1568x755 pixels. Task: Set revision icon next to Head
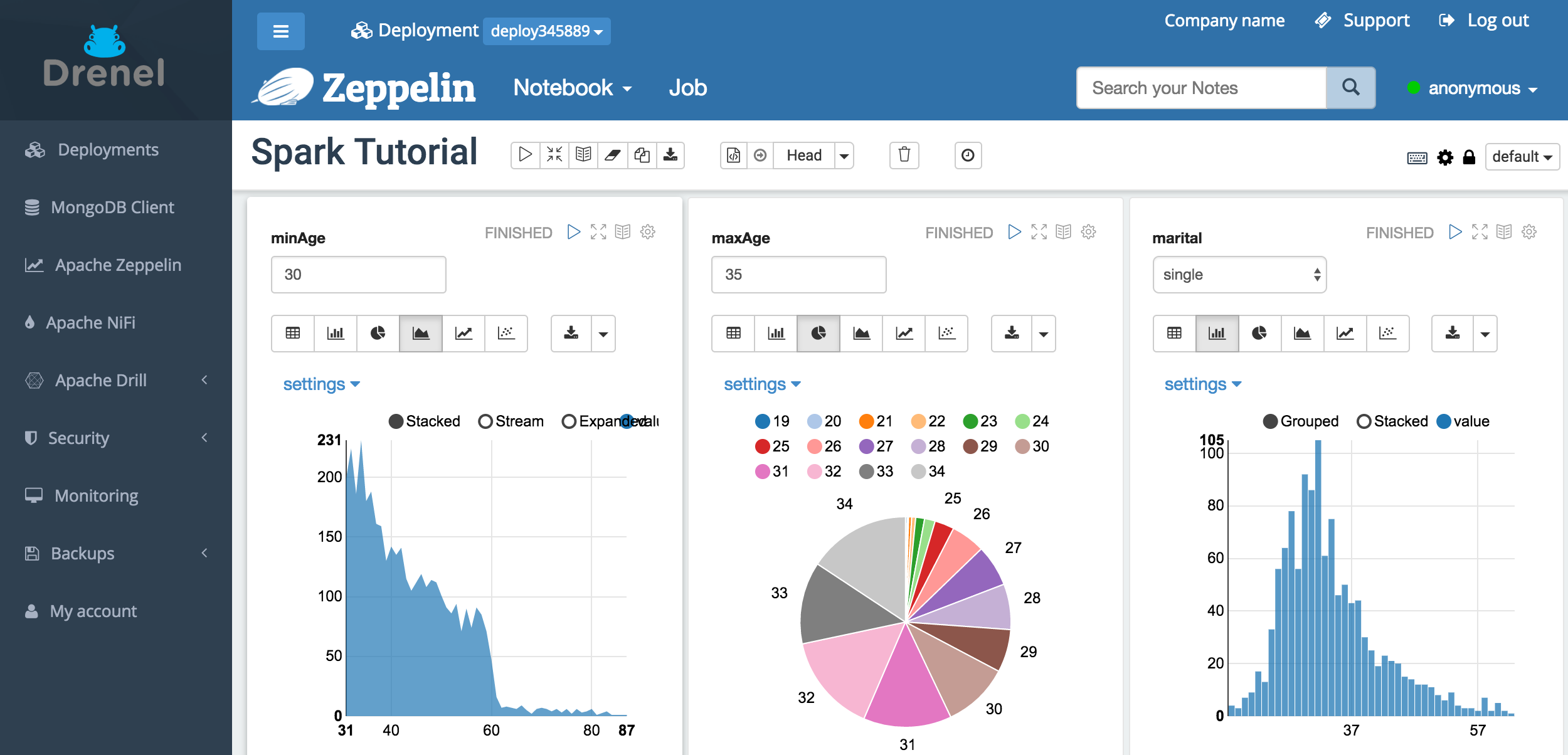(x=760, y=155)
